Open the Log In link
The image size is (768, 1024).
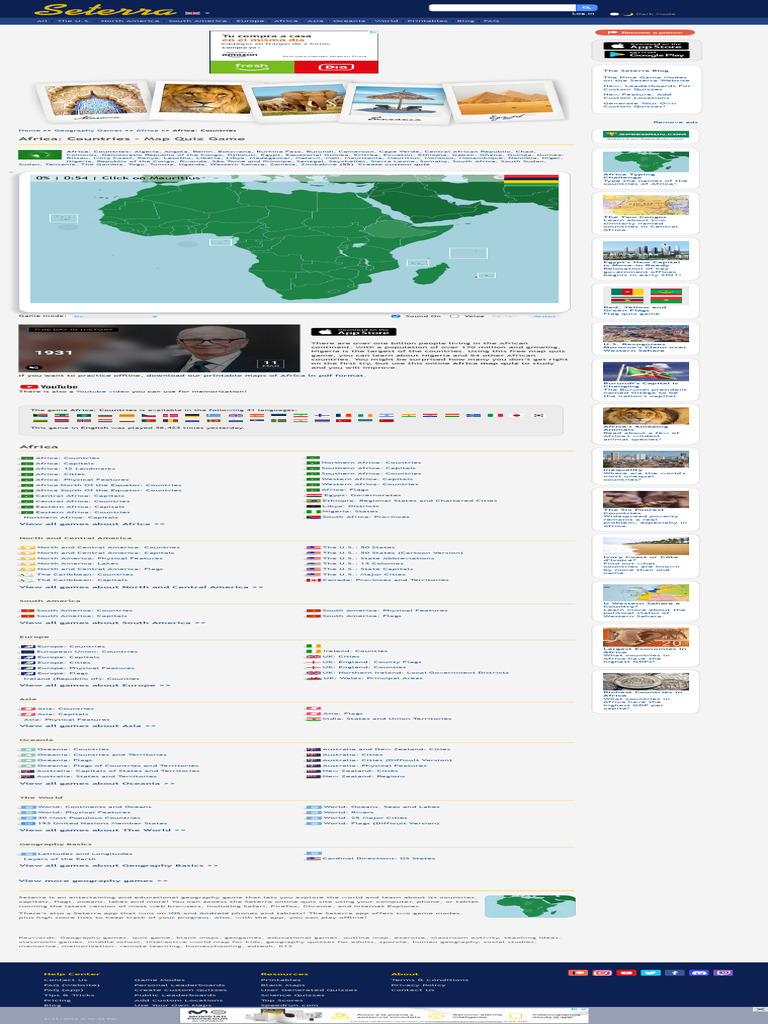583,14
